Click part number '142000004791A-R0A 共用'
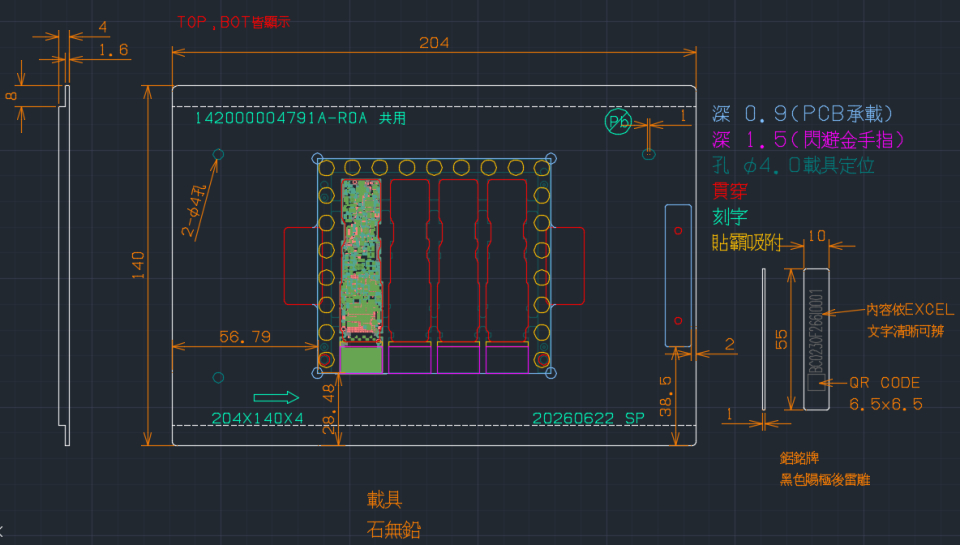The width and height of the screenshot is (960, 545). [300, 118]
